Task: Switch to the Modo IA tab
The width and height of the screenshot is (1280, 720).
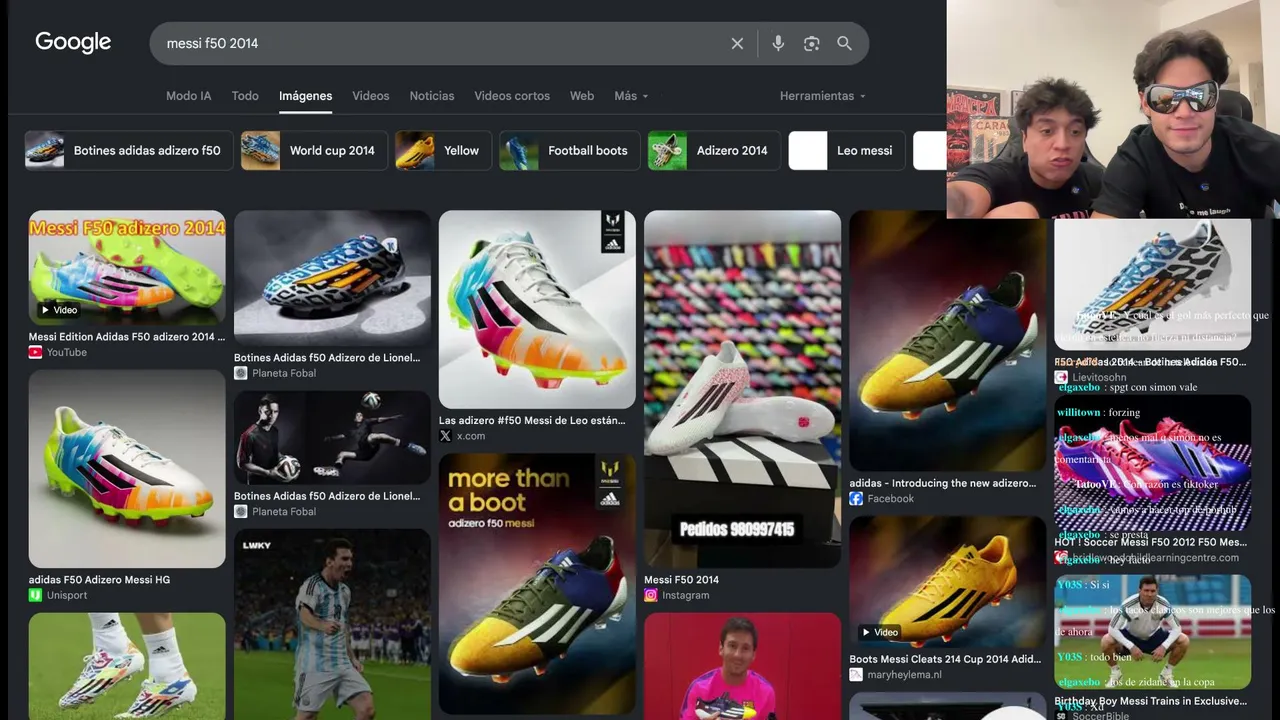Action: click(189, 96)
